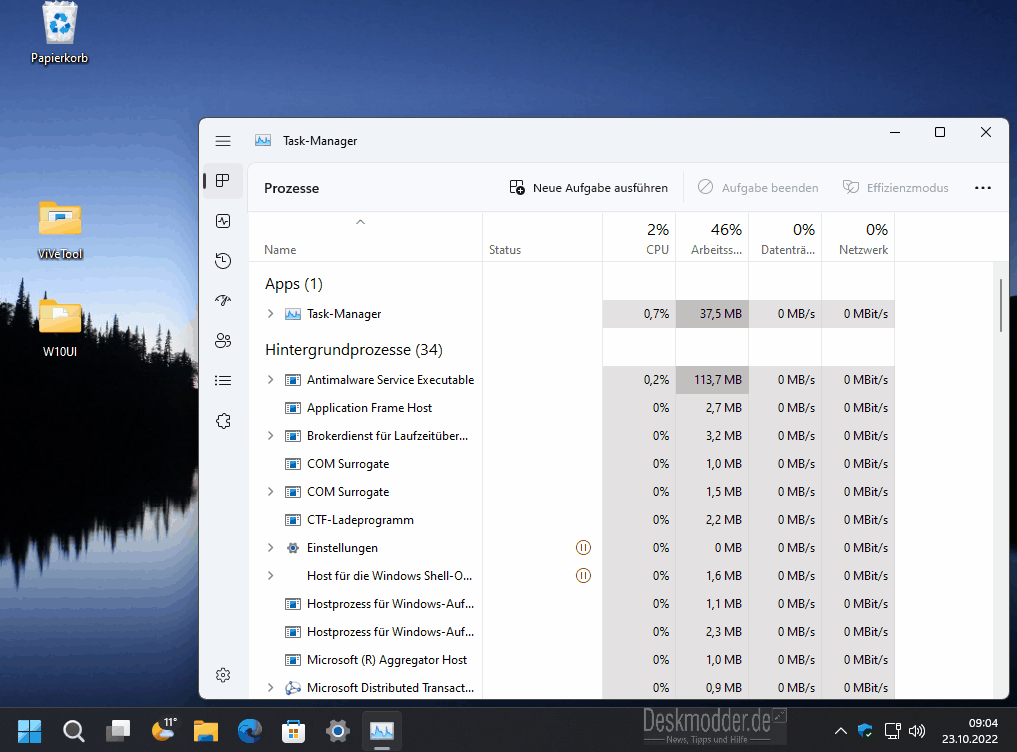Image resolution: width=1017 pixels, height=752 pixels.
Task: Toggle the hamburger navigation menu
Action: click(223, 141)
